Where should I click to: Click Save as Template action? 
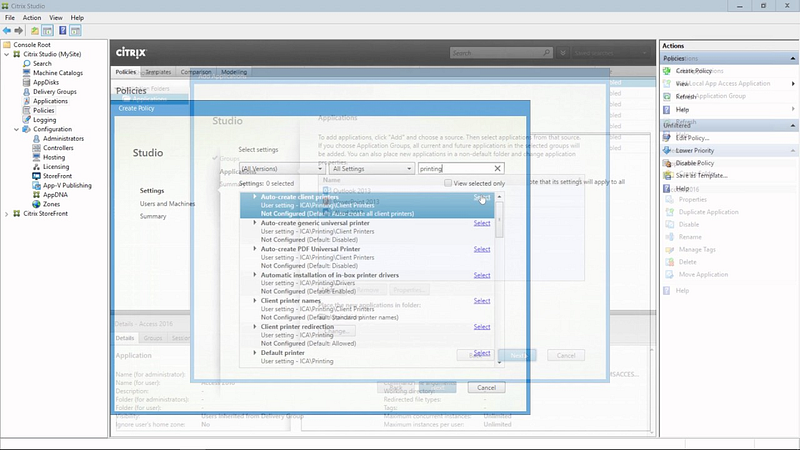tap(702, 176)
